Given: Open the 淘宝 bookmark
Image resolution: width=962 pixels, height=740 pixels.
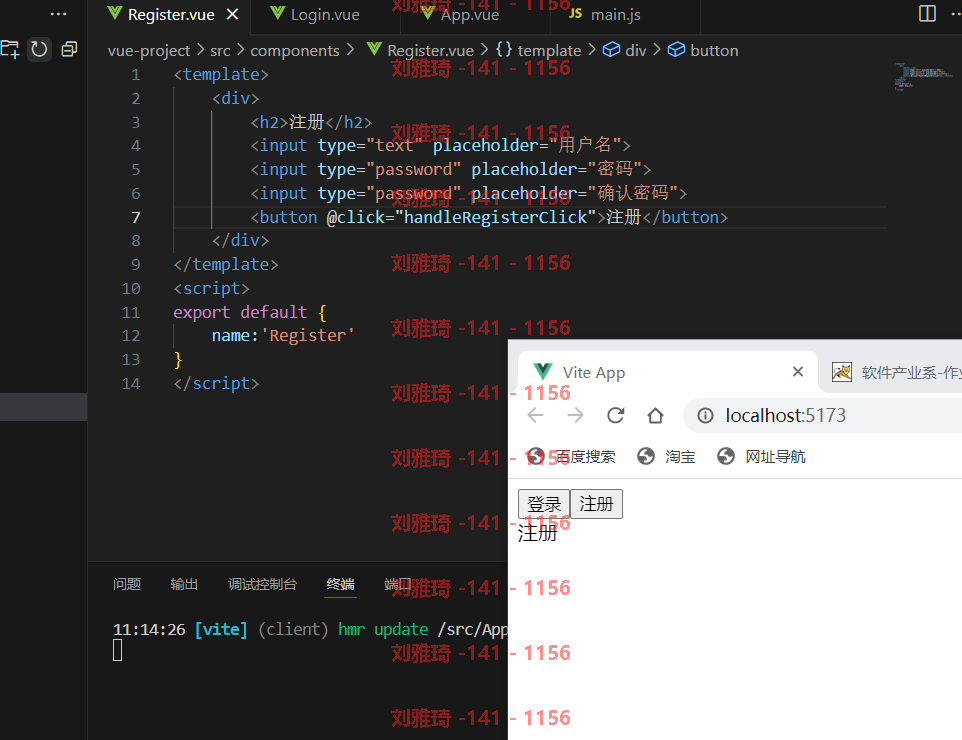Looking at the screenshot, I should [666, 457].
